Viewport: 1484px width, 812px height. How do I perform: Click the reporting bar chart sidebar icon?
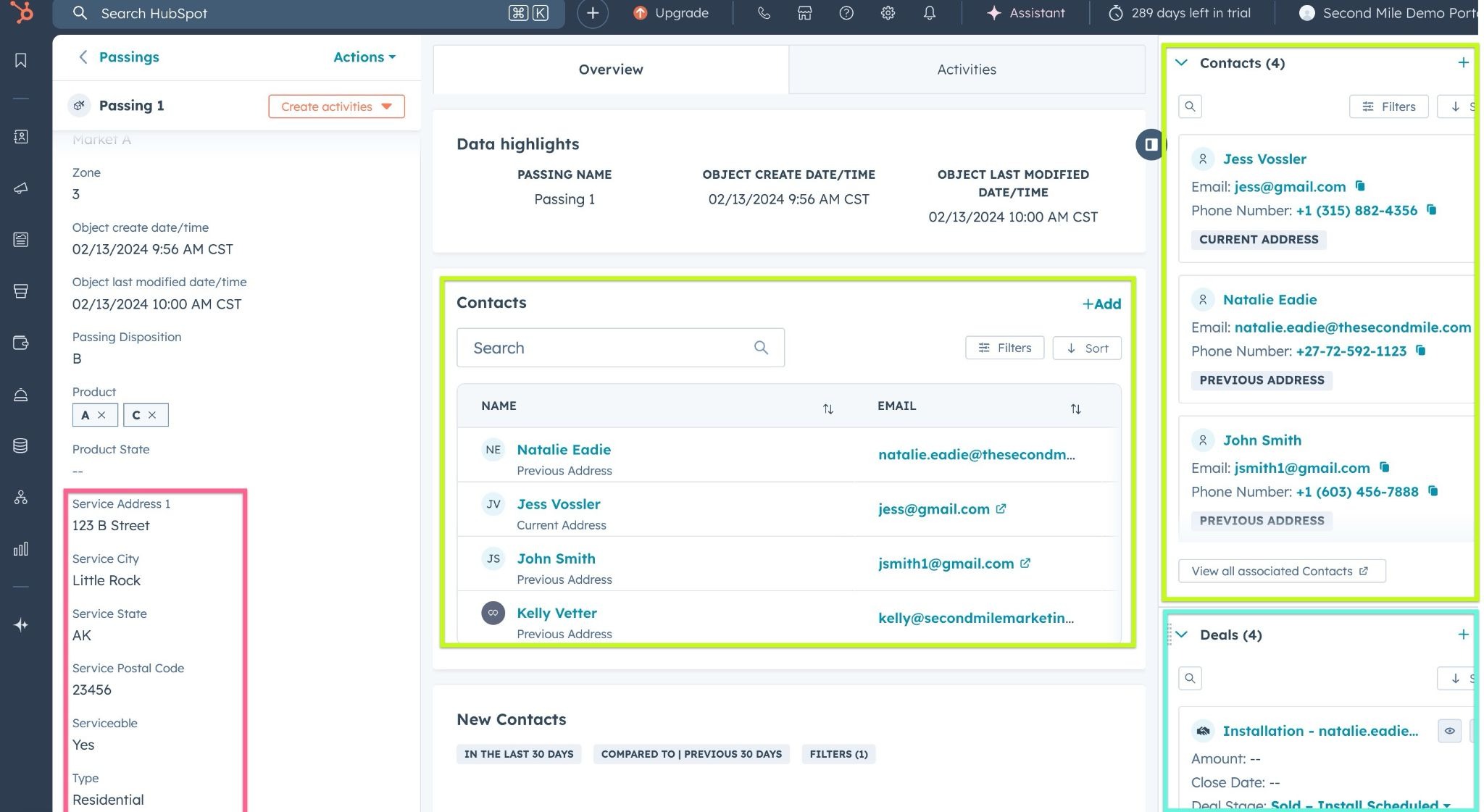pos(21,548)
